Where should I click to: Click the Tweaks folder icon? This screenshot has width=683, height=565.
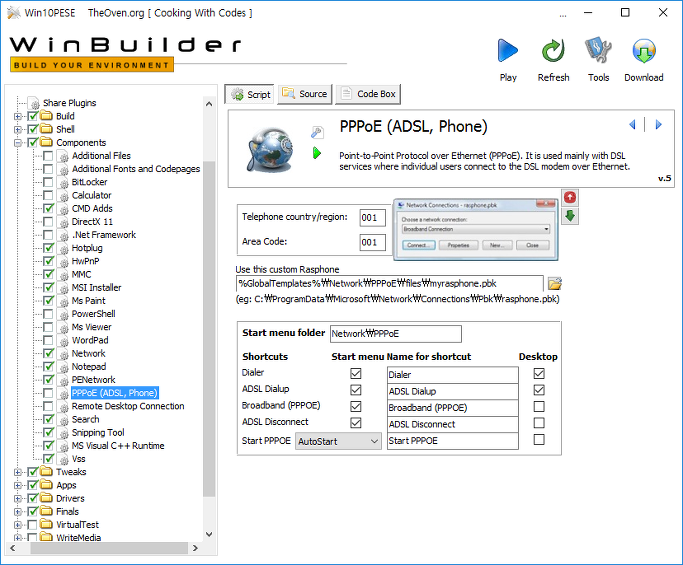click(46, 472)
